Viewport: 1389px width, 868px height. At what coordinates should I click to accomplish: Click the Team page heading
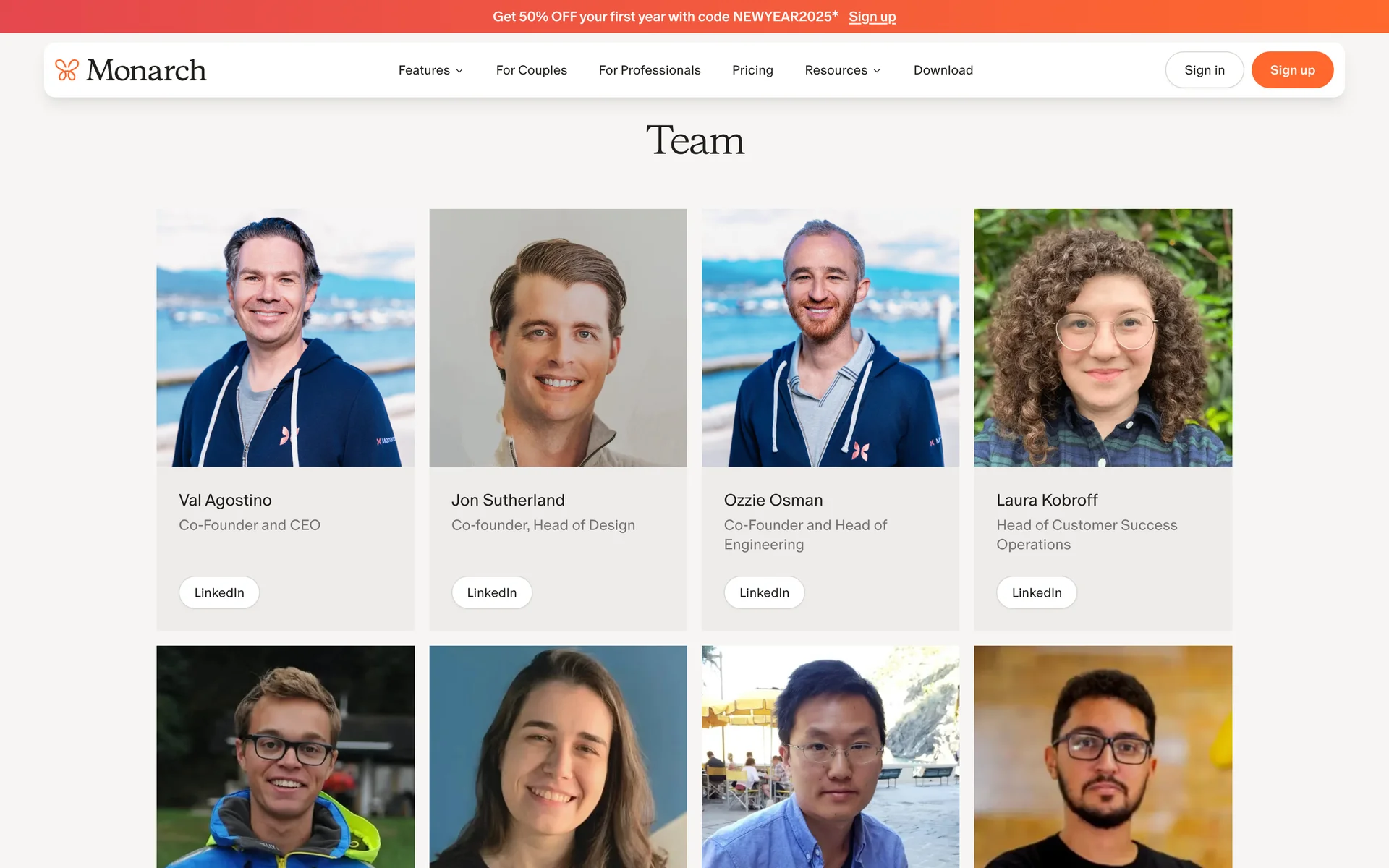click(x=694, y=140)
